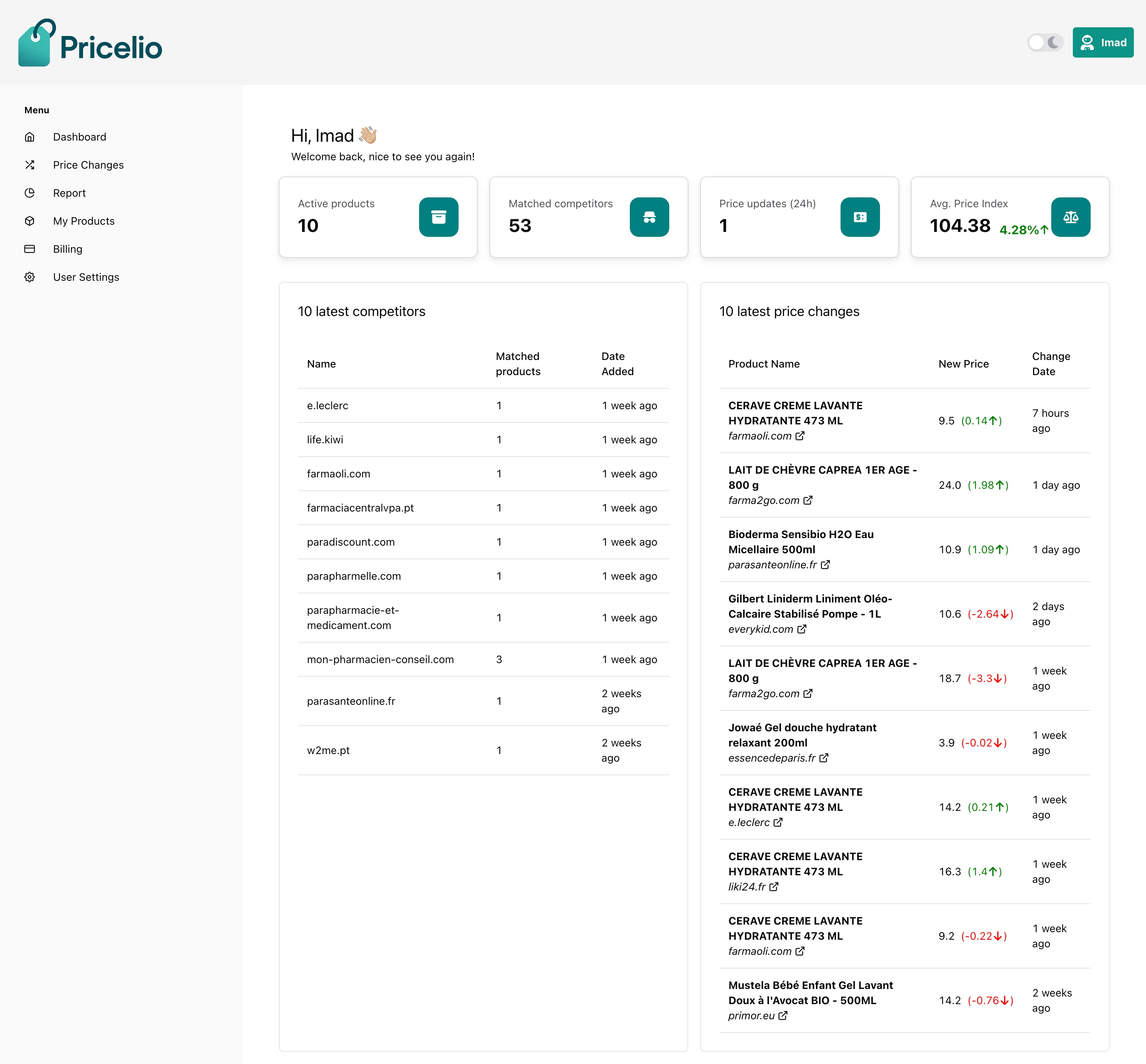Open external link icon beside parasanteonline.fr
The image size is (1146, 1064).
tap(825, 565)
